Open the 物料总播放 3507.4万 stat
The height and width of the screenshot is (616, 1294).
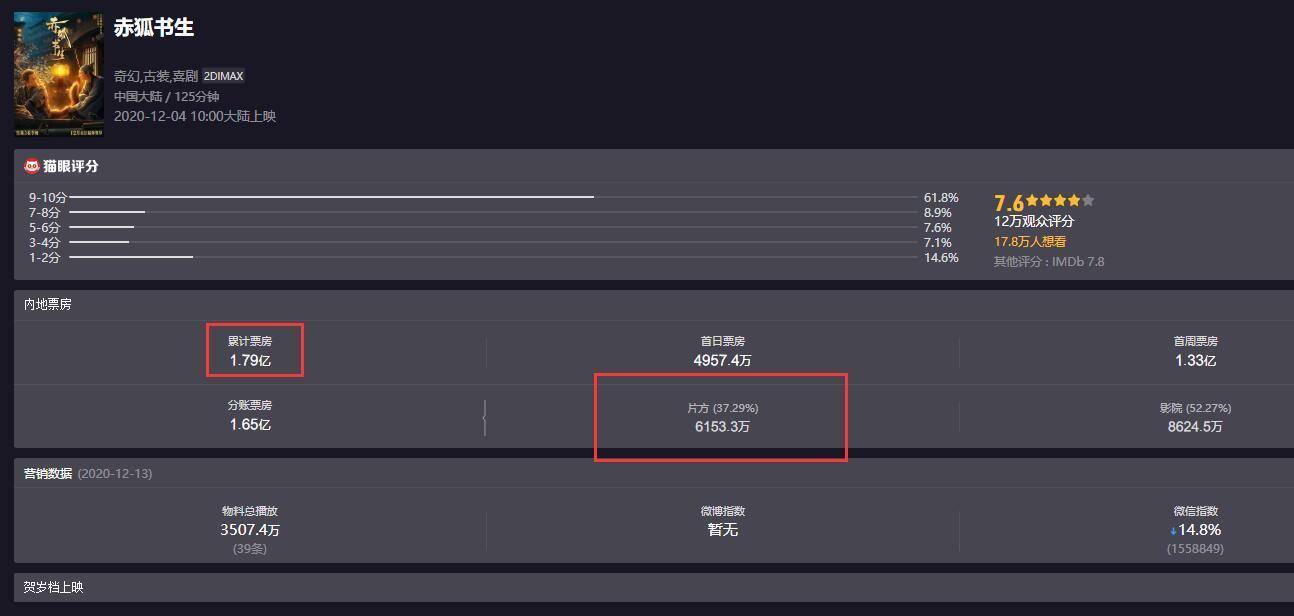click(250, 529)
